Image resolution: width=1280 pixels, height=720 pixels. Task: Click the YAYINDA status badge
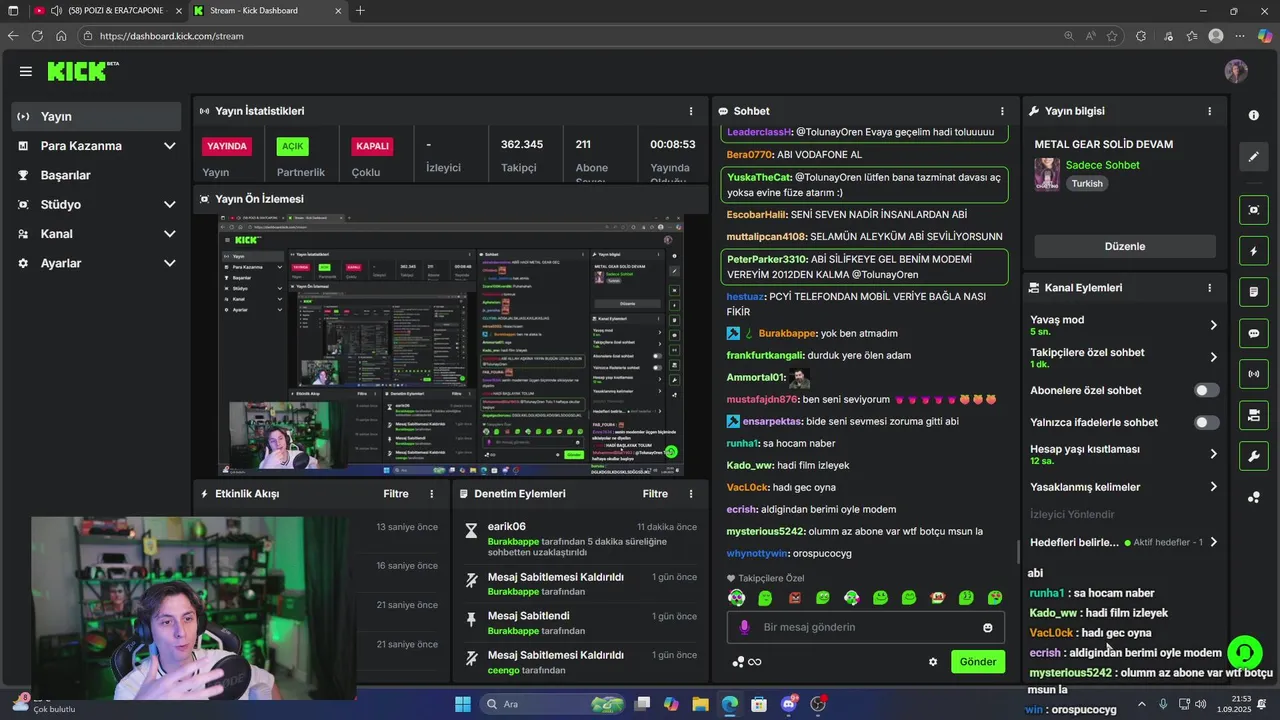[227, 146]
